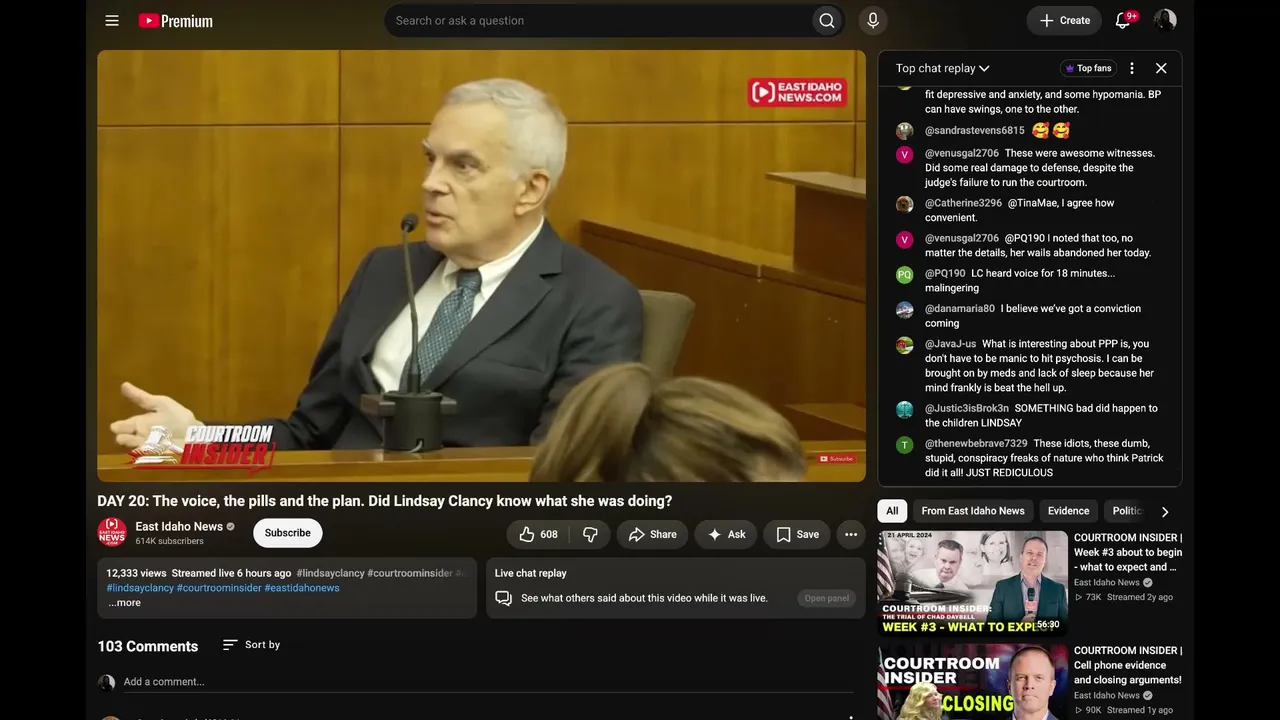Show more chips with right chevron
This screenshot has width=1280, height=720.
pos(1165,511)
